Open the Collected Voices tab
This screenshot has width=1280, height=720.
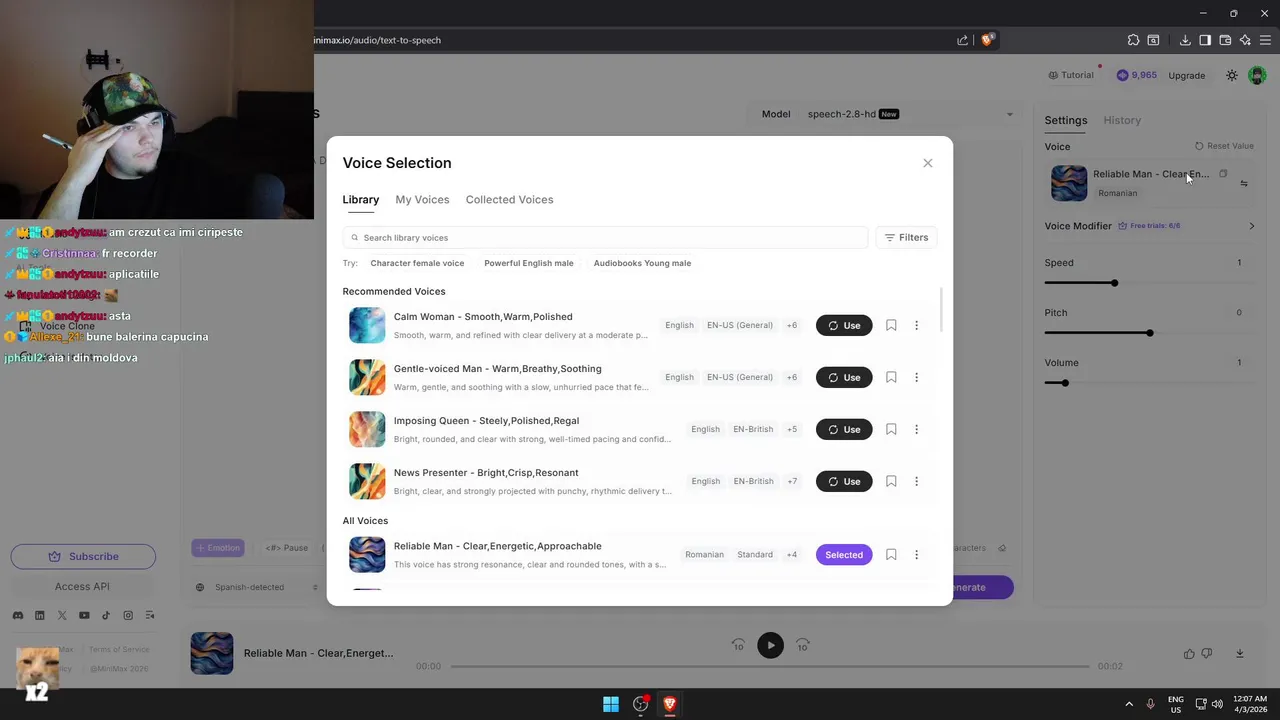(509, 199)
